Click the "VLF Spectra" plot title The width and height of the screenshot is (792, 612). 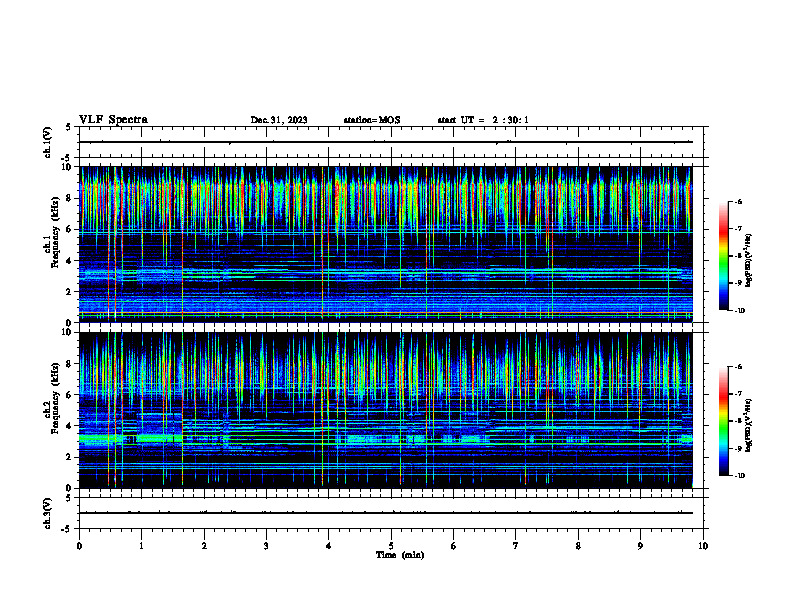[x=113, y=120]
